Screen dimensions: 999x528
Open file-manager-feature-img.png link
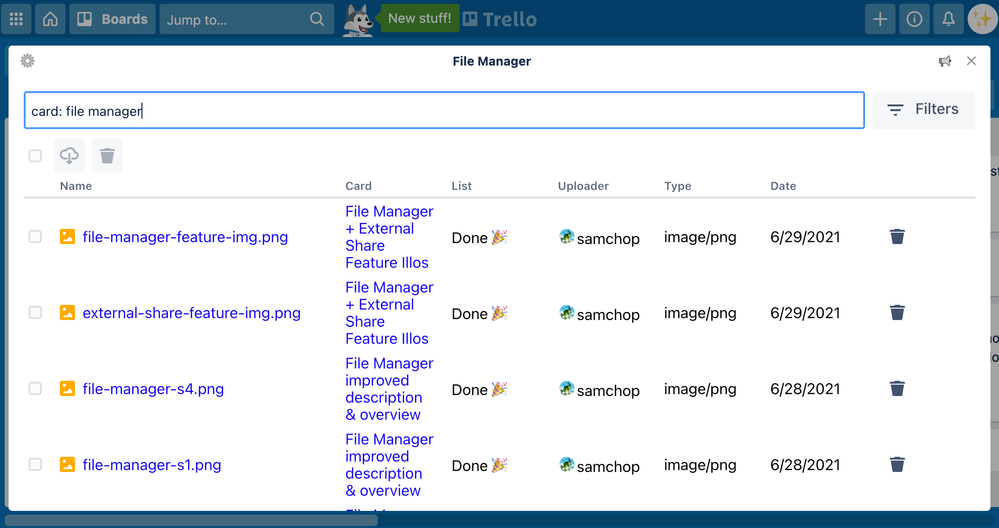pyautogui.click(x=185, y=237)
